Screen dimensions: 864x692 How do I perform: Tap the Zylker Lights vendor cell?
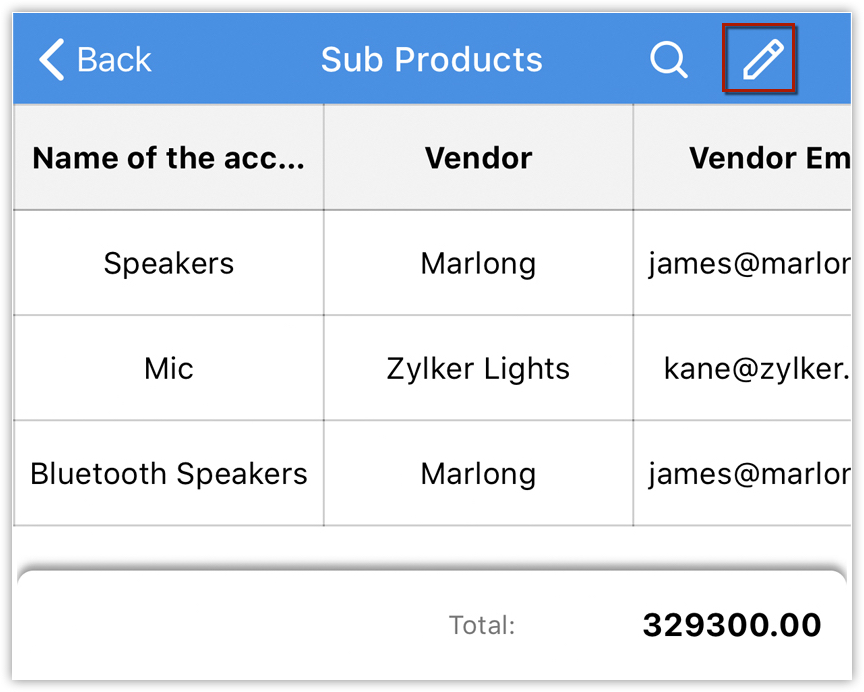pos(478,369)
